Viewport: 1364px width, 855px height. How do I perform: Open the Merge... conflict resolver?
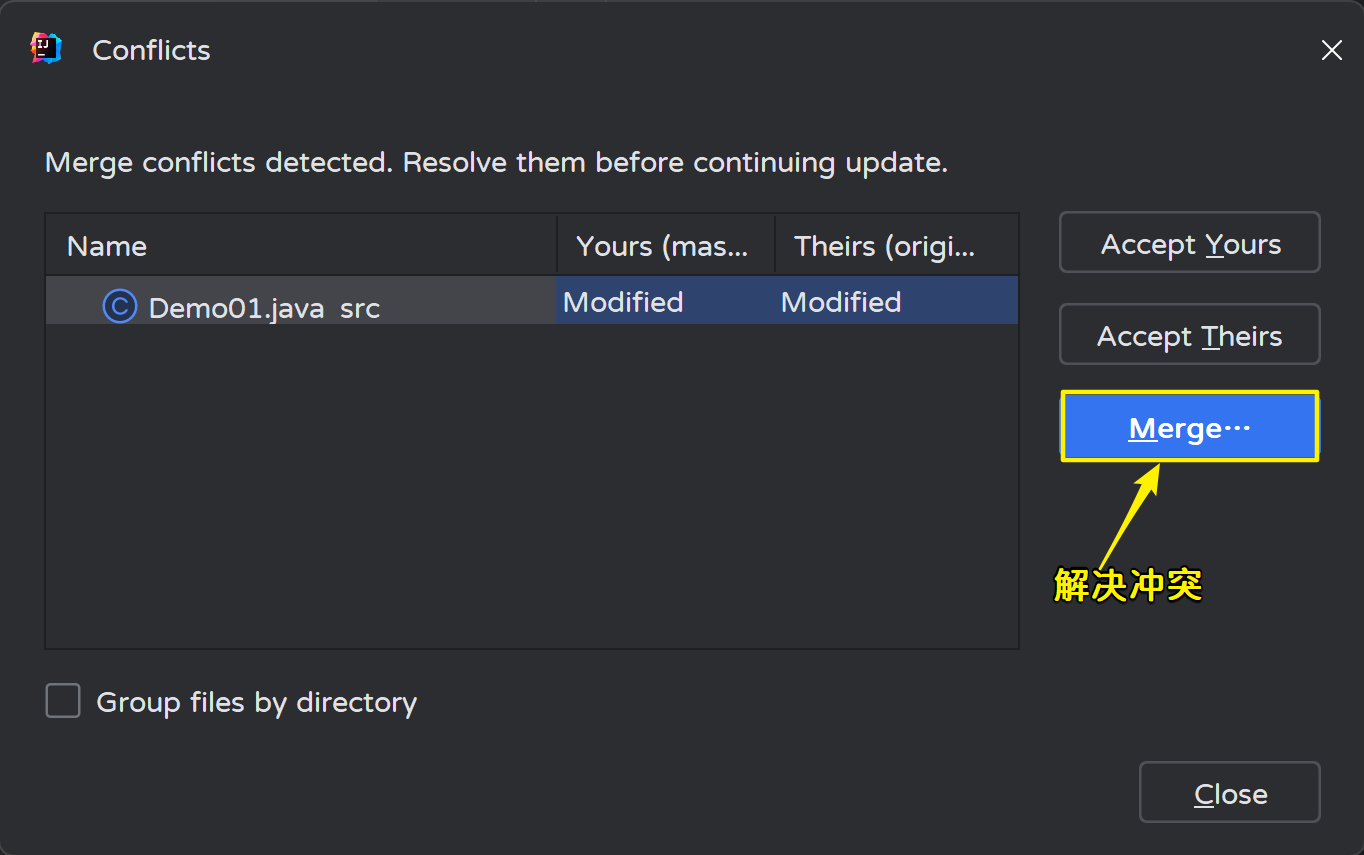[x=1189, y=427]
